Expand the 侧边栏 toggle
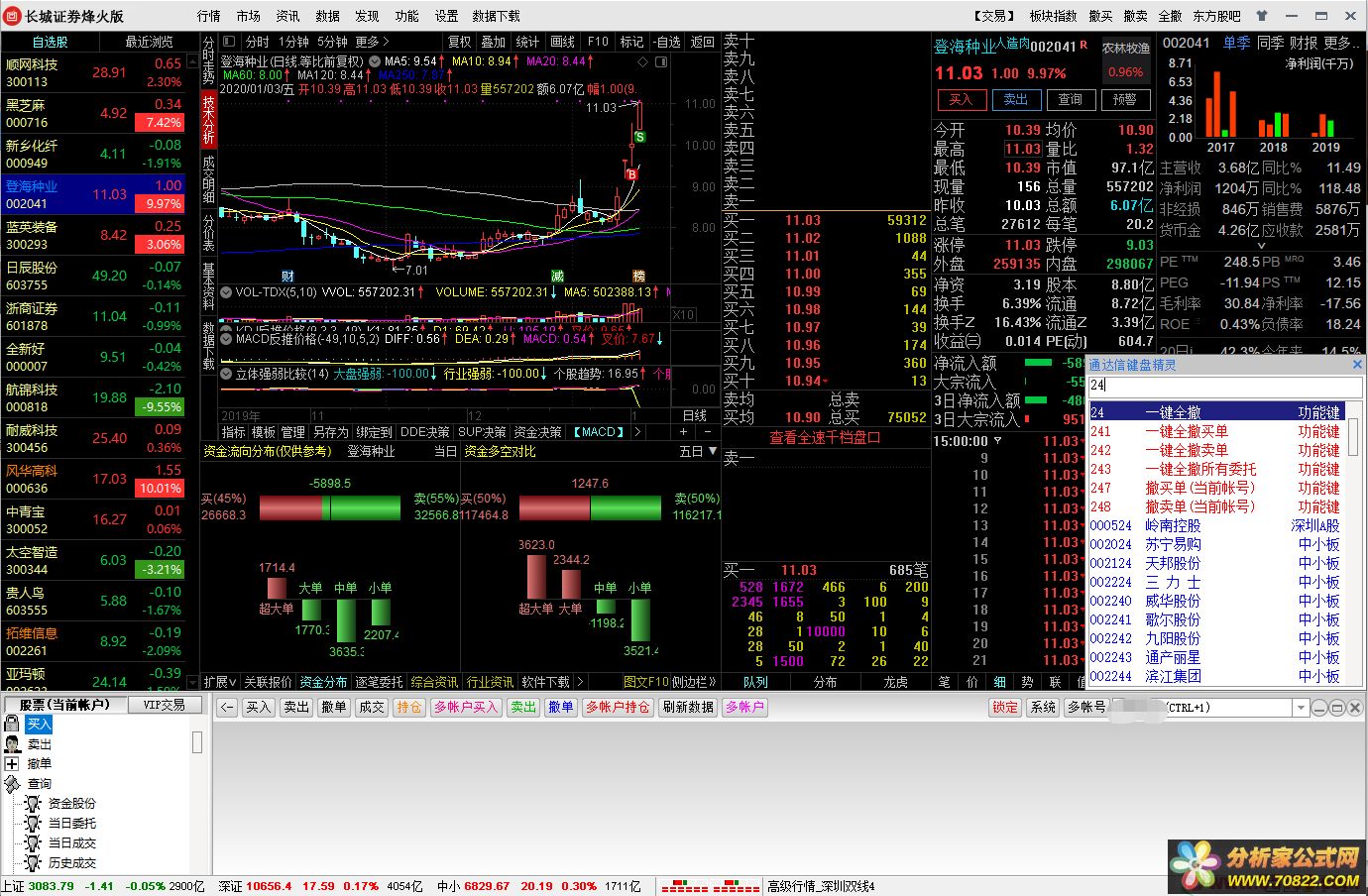Viewport: 1368px width, 896px height. [695, 682]
